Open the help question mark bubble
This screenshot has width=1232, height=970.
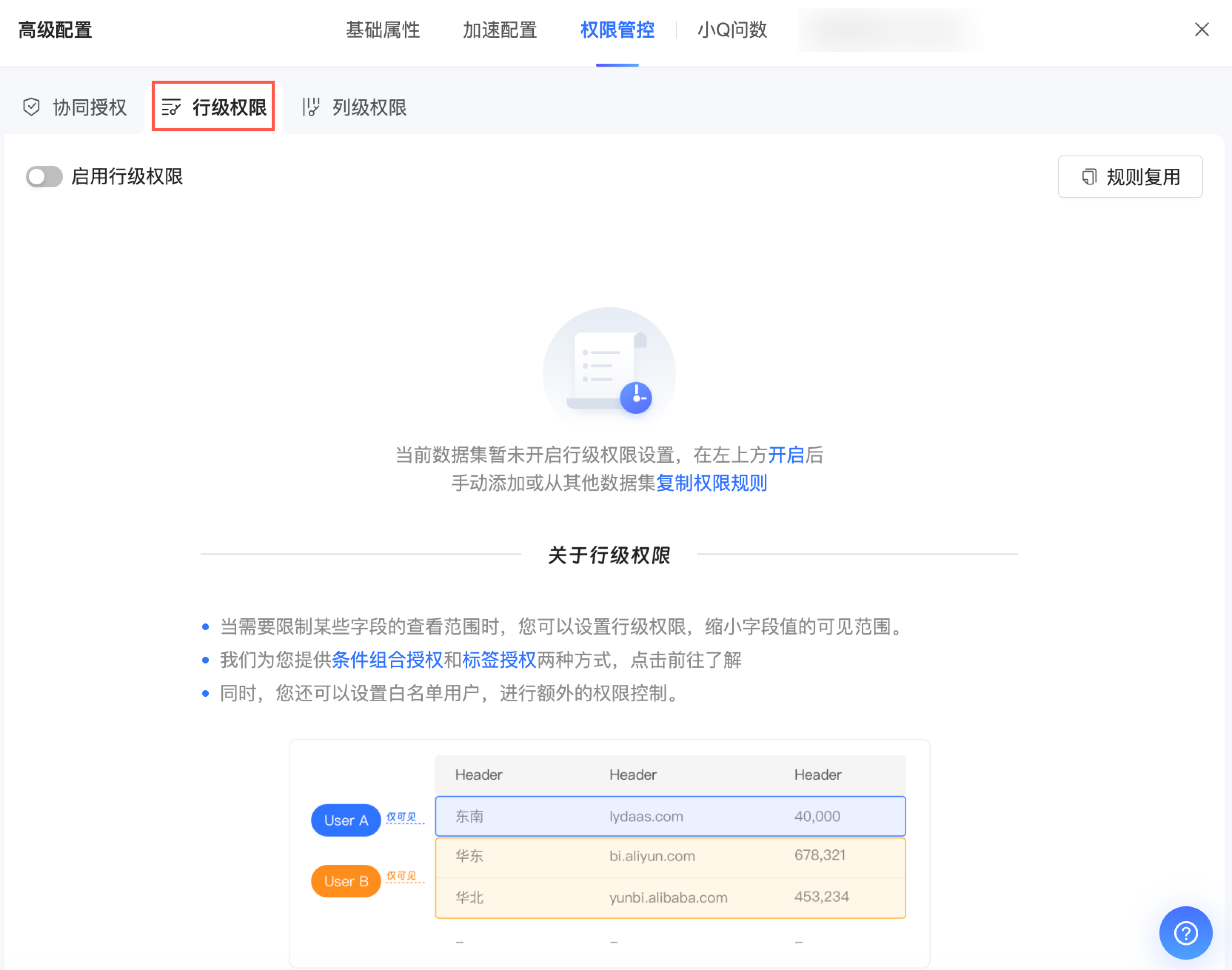1185,933
